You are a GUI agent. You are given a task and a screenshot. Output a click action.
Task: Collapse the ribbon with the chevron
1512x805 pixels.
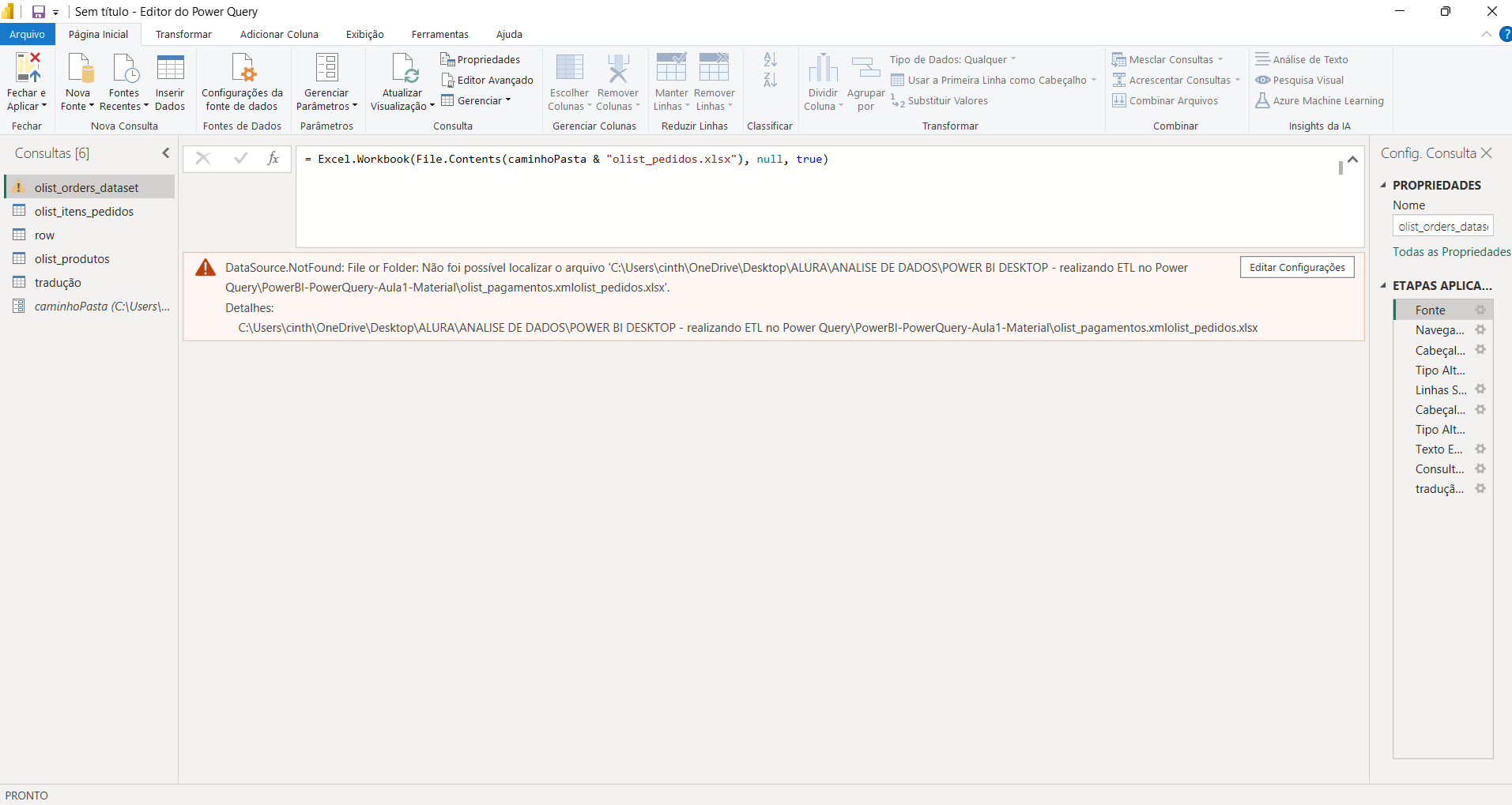click(x=1486, y=34)
